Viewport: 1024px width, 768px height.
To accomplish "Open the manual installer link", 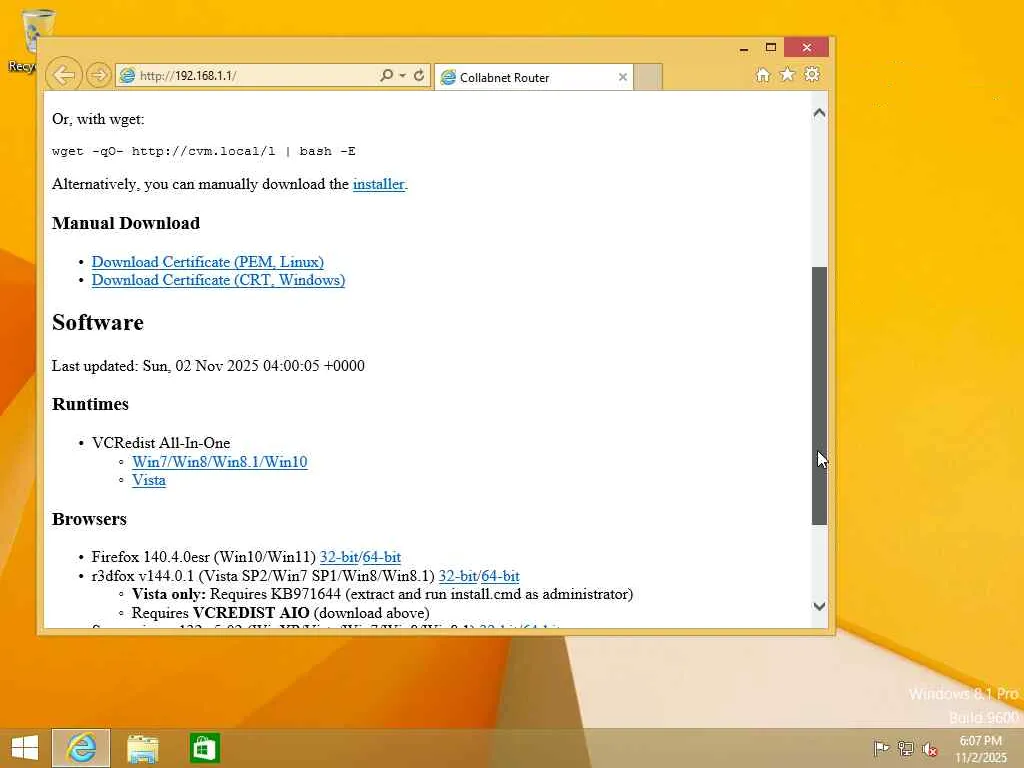I will pyautogui.click(x=379, y=184).
